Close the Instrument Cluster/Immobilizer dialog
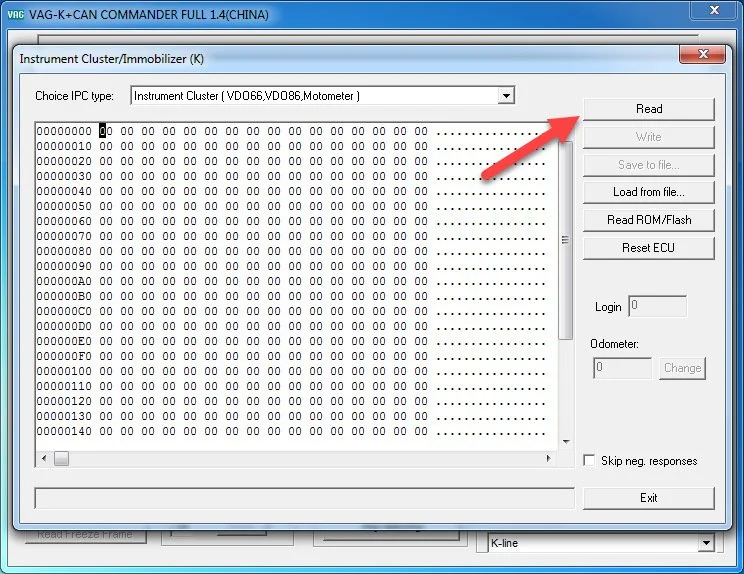The width and height of the screenshot is (744, 574). pyautogui.click(x=703, y=54)
